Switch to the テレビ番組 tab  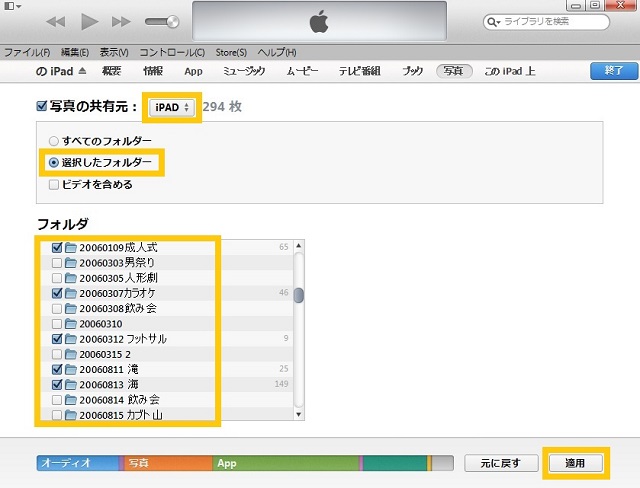[x=360, y=71]
